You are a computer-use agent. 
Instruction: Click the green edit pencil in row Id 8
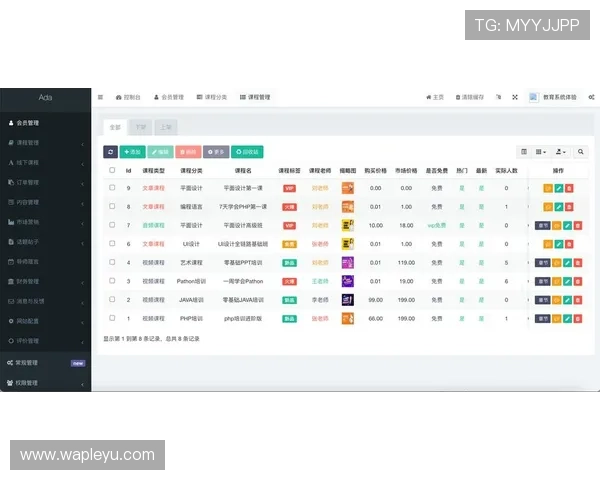point(559,207)
